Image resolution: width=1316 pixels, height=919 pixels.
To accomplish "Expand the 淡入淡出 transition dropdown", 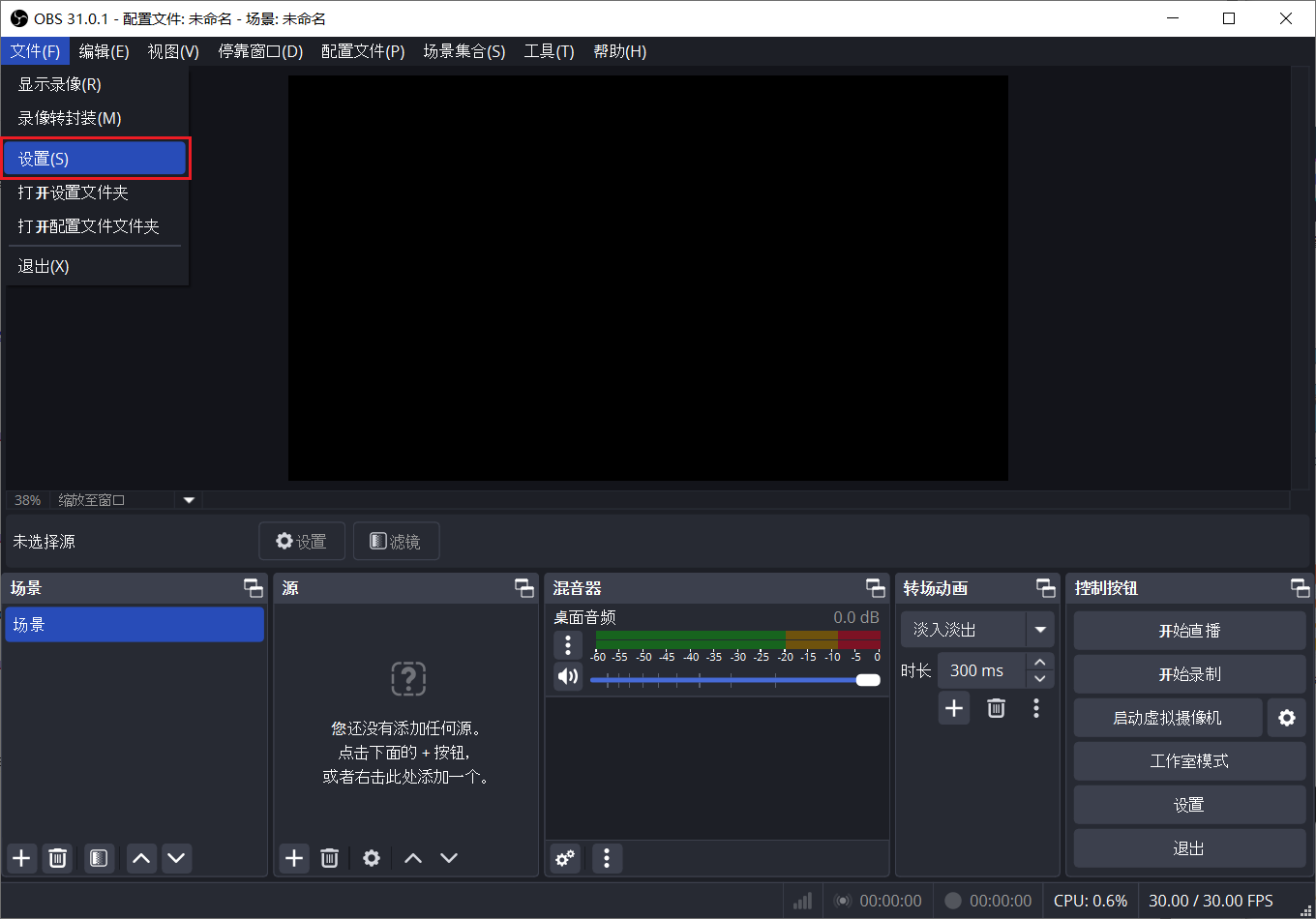I will pos(1040,630).
